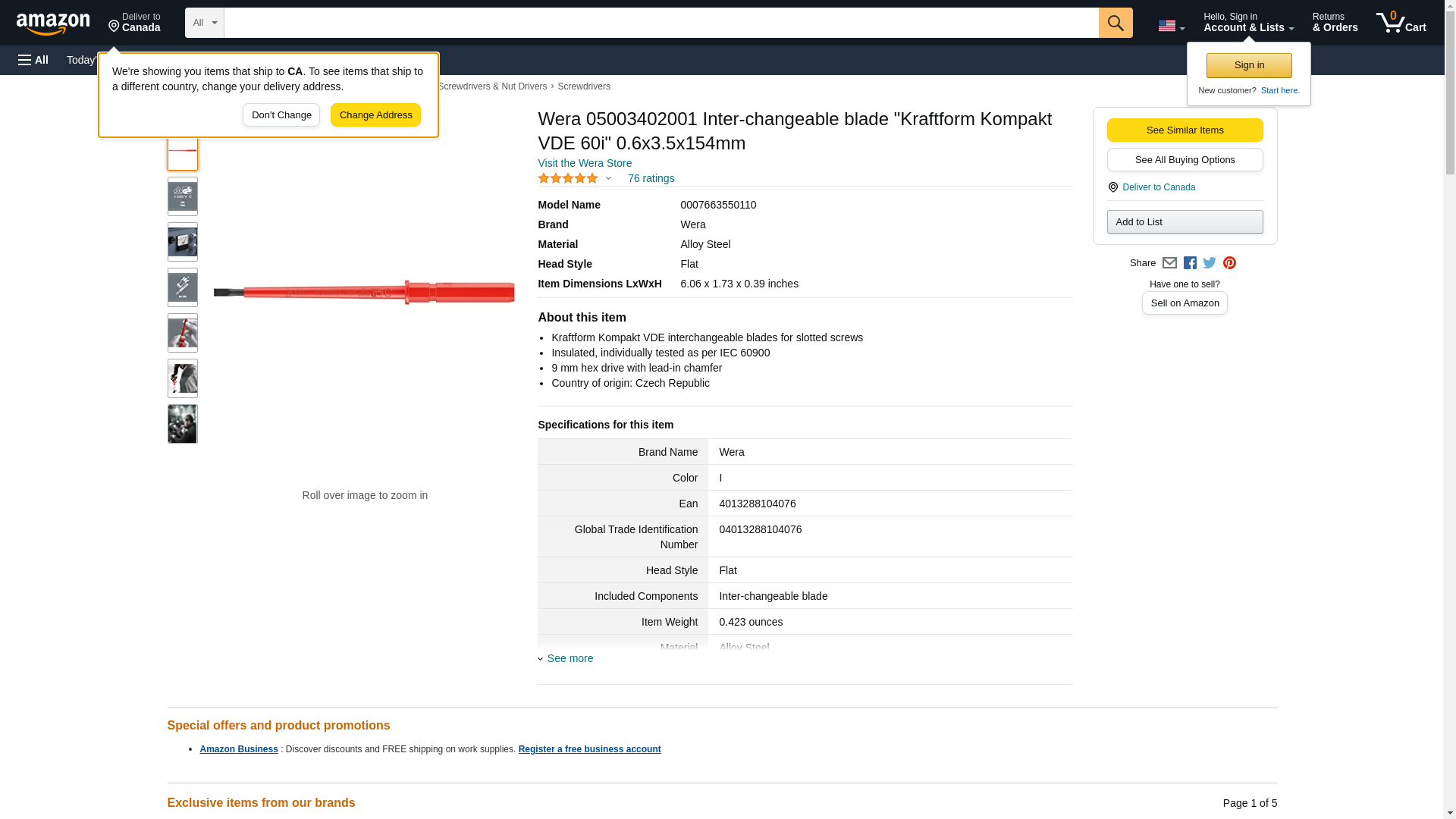This screenshot has height=819, width=1456.
Task: Share product on Pinterest icon
Action: 1229,263
